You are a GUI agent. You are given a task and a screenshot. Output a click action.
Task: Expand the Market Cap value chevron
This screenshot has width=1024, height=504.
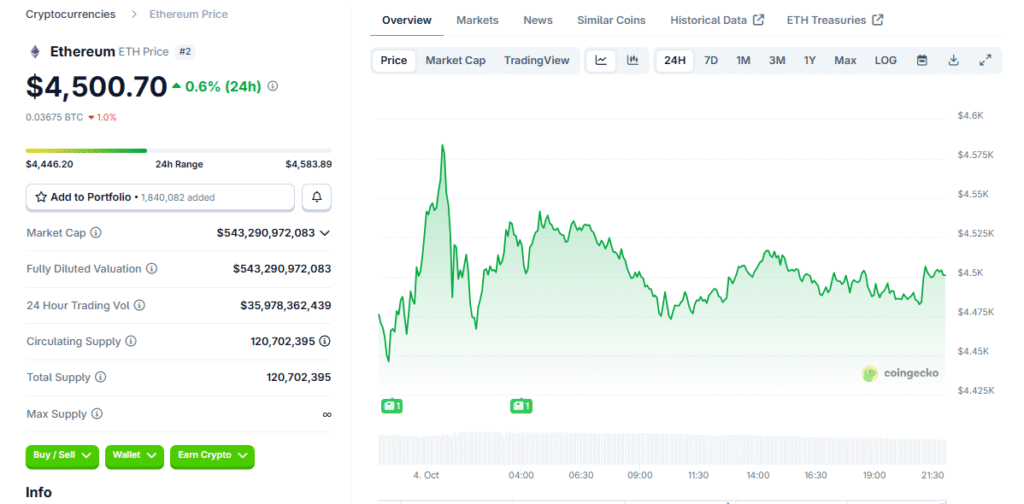pos(325,233)
